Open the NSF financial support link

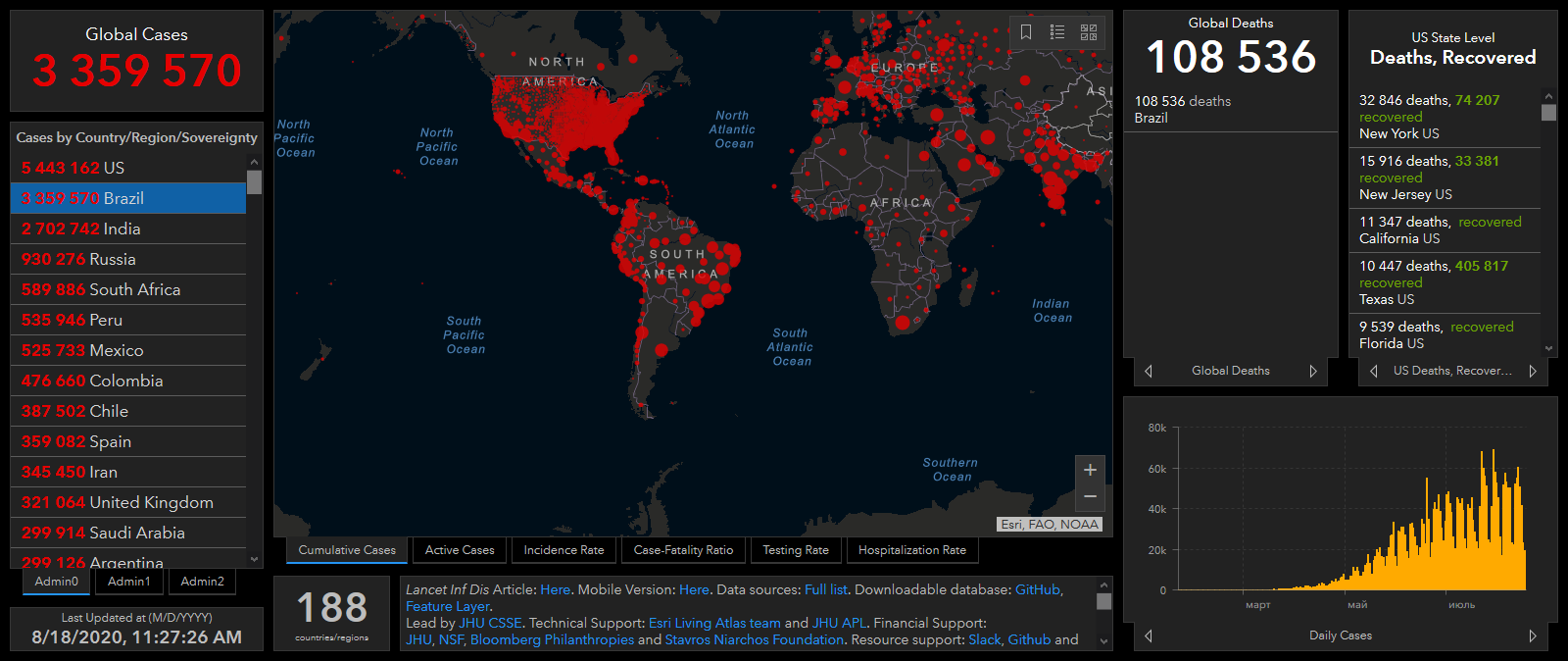tap(451, 639)
